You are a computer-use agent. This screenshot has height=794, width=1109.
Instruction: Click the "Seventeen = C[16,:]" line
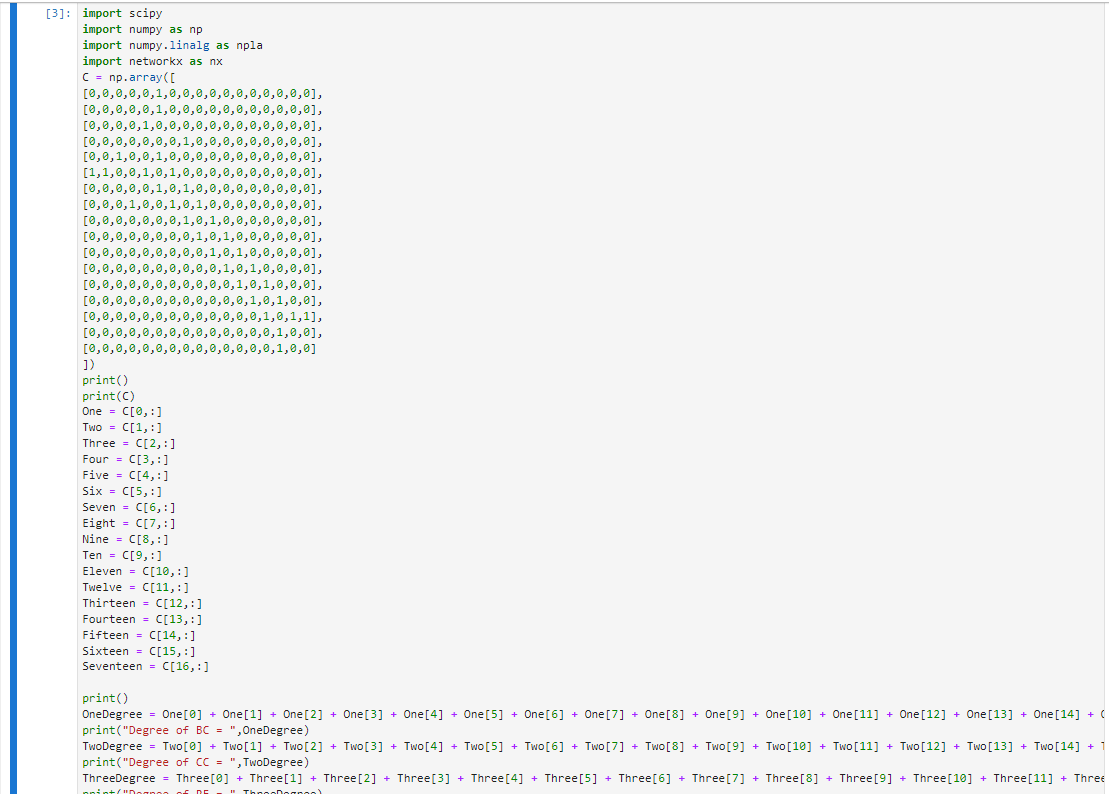pyautogui.click(x=146, y=667)
